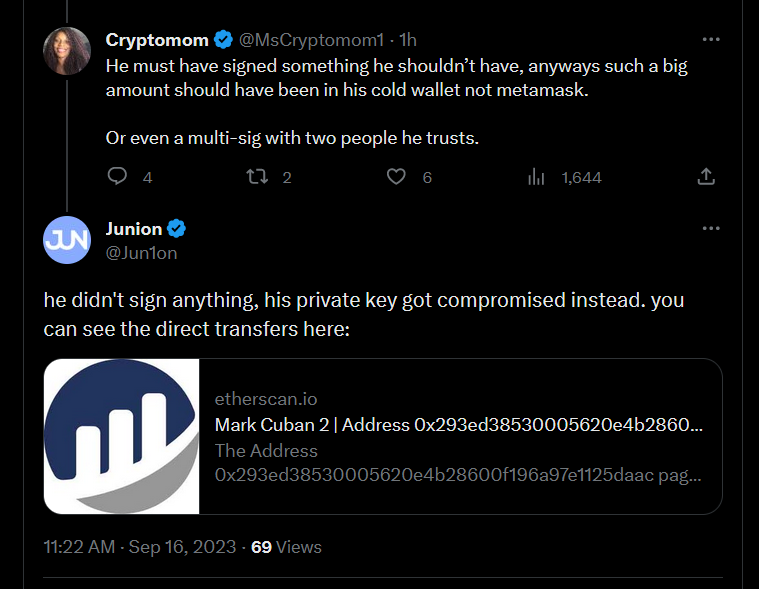Share Cryptomom's tweet via upload icon
The height and width of the screenshot is (589, 759).
point(705,177)
